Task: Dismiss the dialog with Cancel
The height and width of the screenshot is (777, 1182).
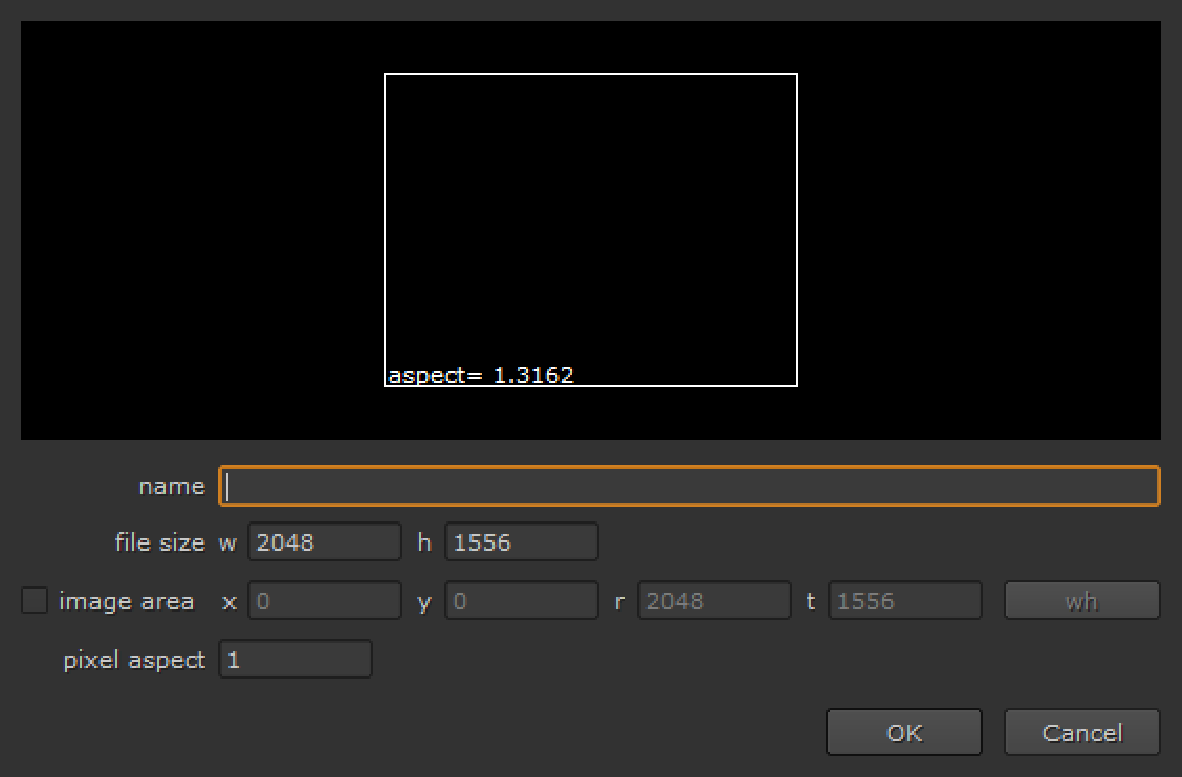Action: pyautogui.click(x=1082, y=733)
